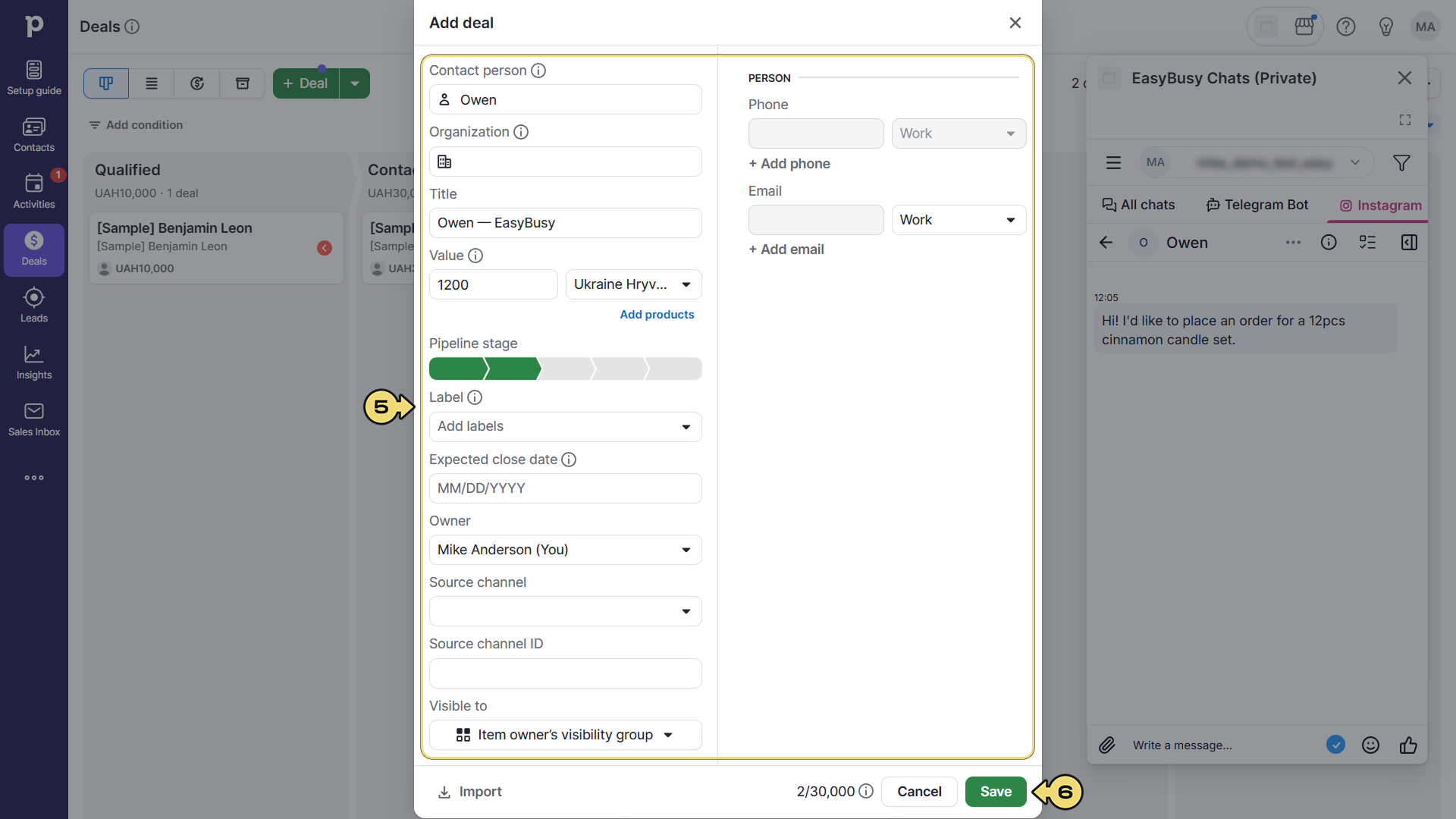Open the sidebar More menu dots
1456x819 pixels.
[x=34, y=478]
